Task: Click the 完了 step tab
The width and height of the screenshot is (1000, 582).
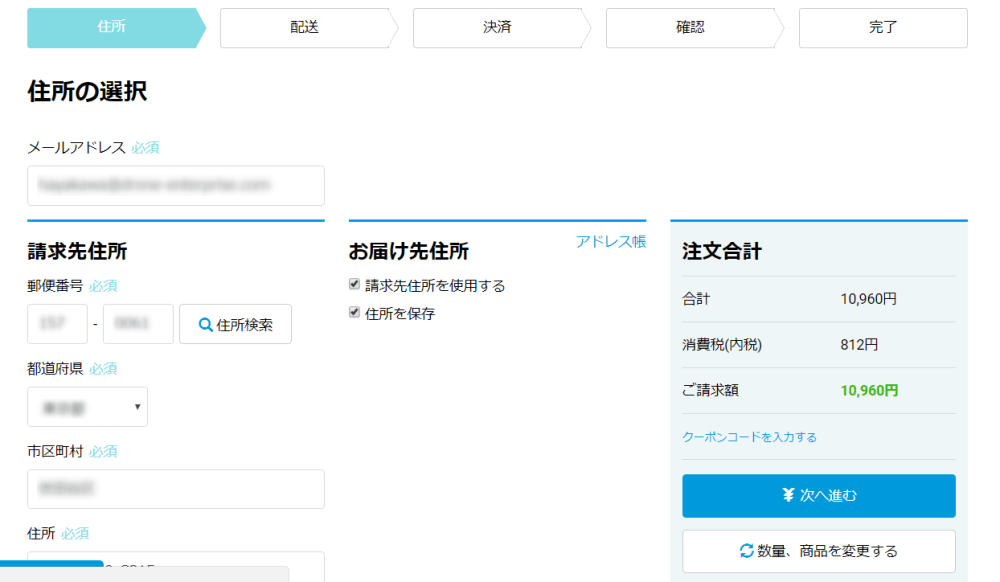Action: (x=883, y=28)
